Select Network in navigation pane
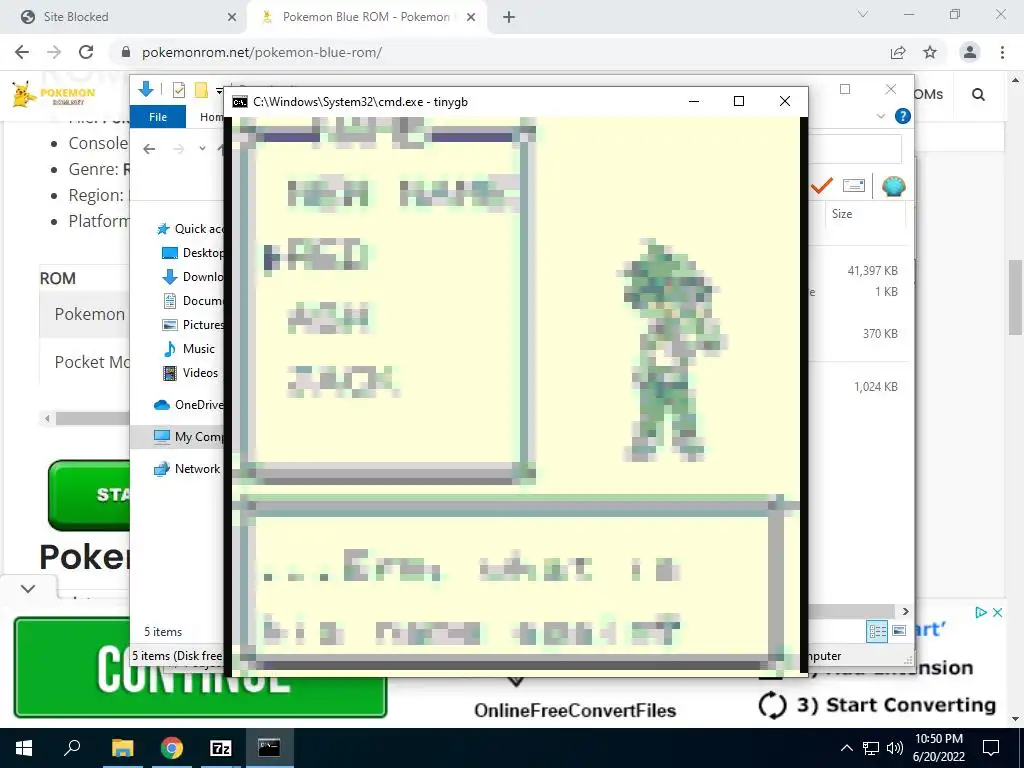This screenshot has width=1024, height=768. coord(187,469)
